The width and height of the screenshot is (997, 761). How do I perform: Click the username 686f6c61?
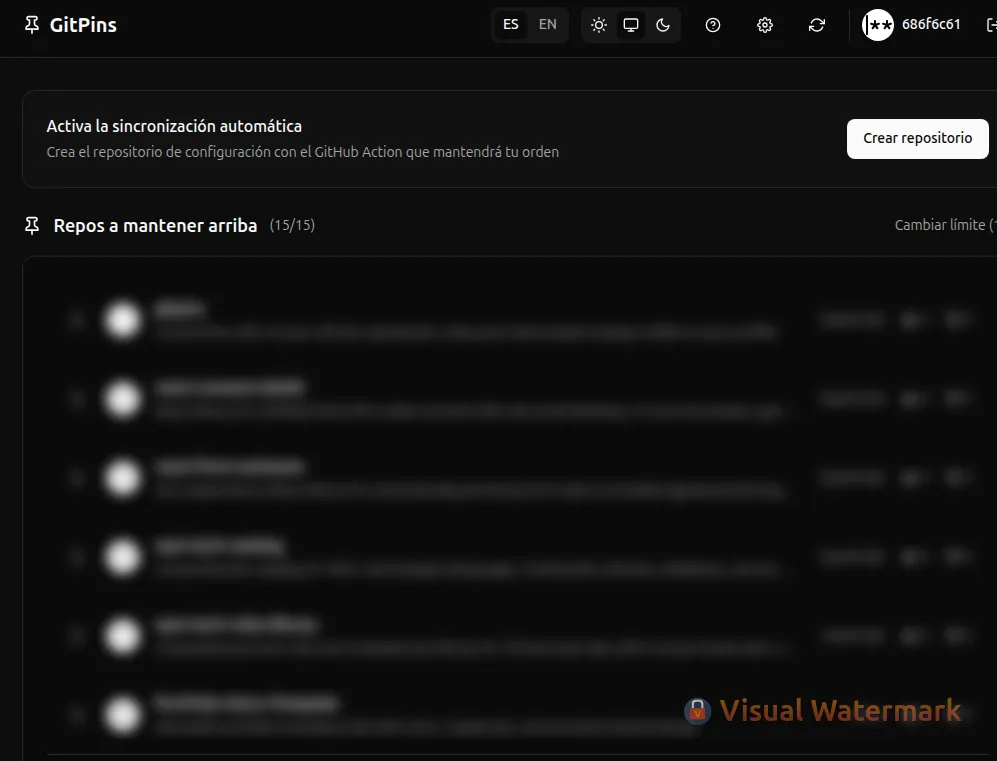[931, 24]
